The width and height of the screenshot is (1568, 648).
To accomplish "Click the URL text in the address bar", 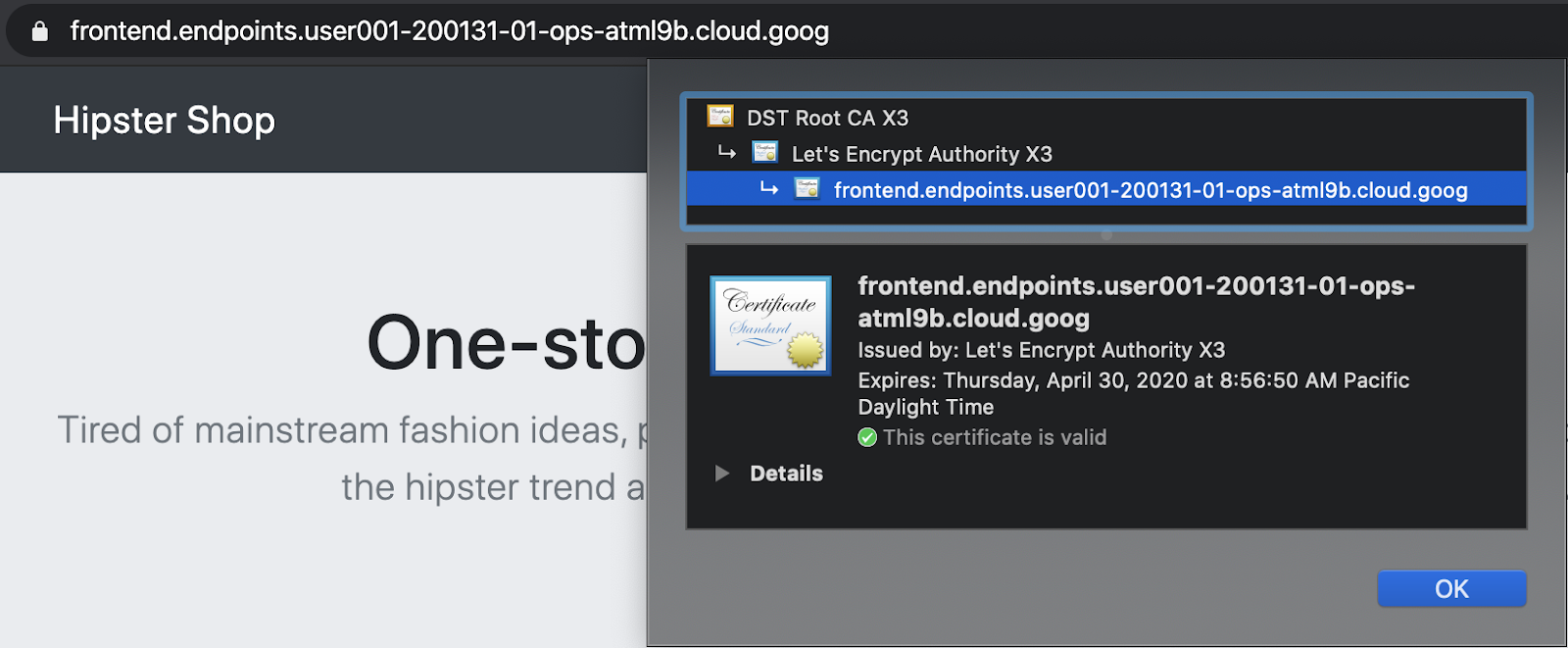I will tap(449, 31).
